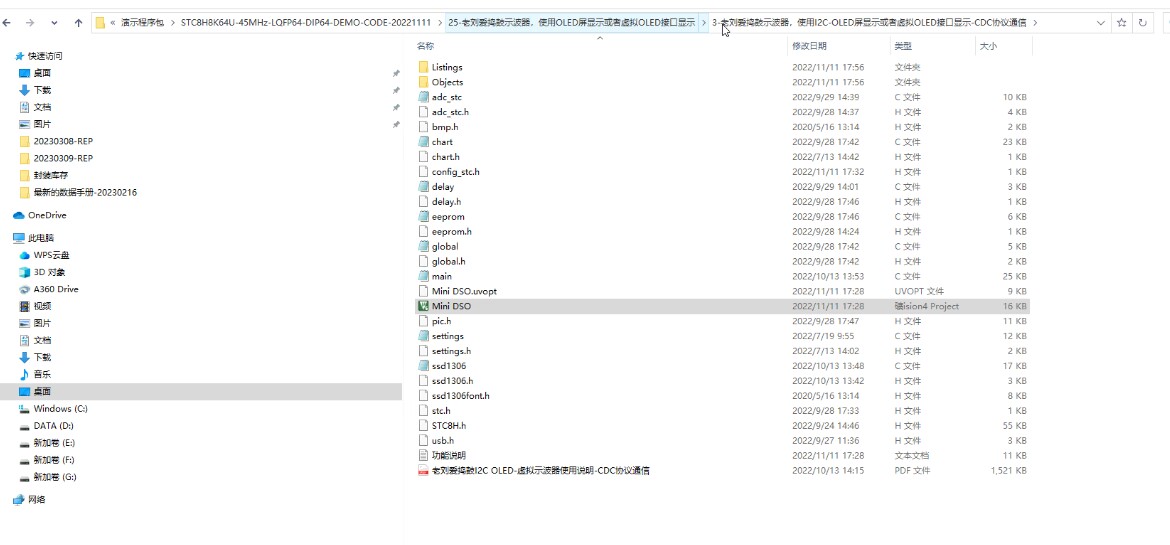Select file name Mini DSO.uvopt

pos(464,291)
